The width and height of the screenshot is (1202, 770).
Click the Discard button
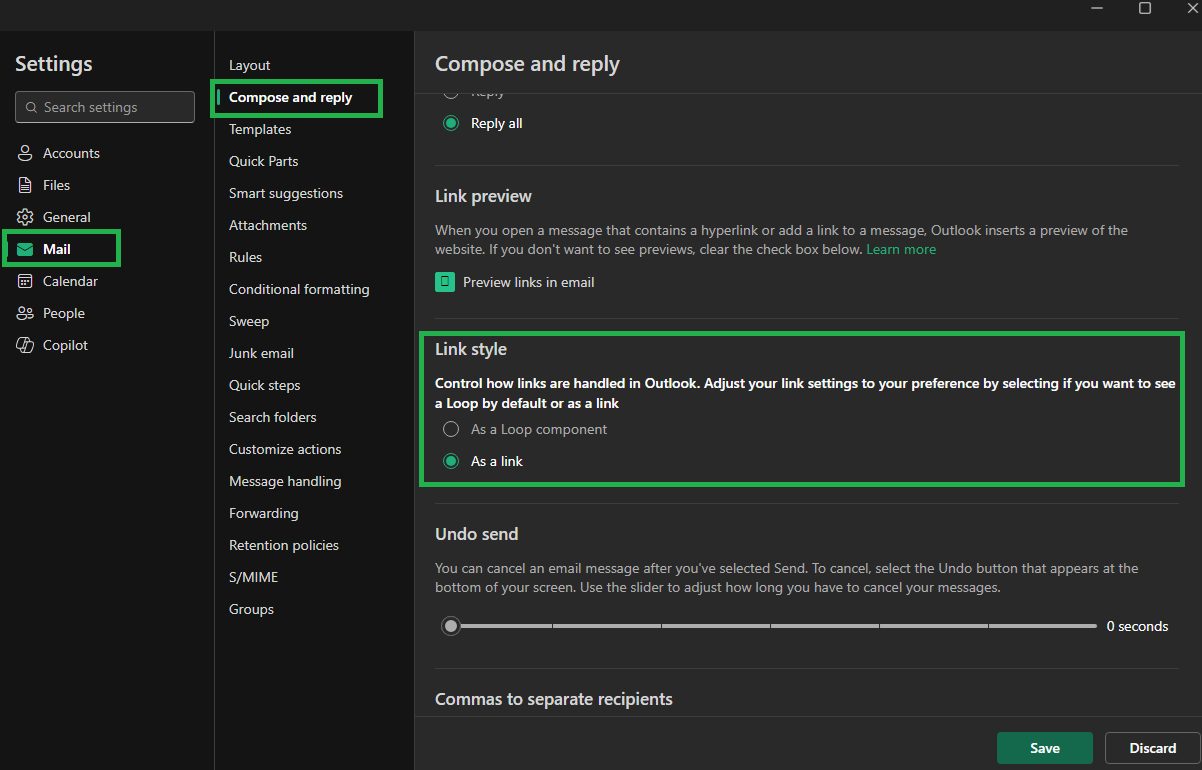coord(1153,748)
